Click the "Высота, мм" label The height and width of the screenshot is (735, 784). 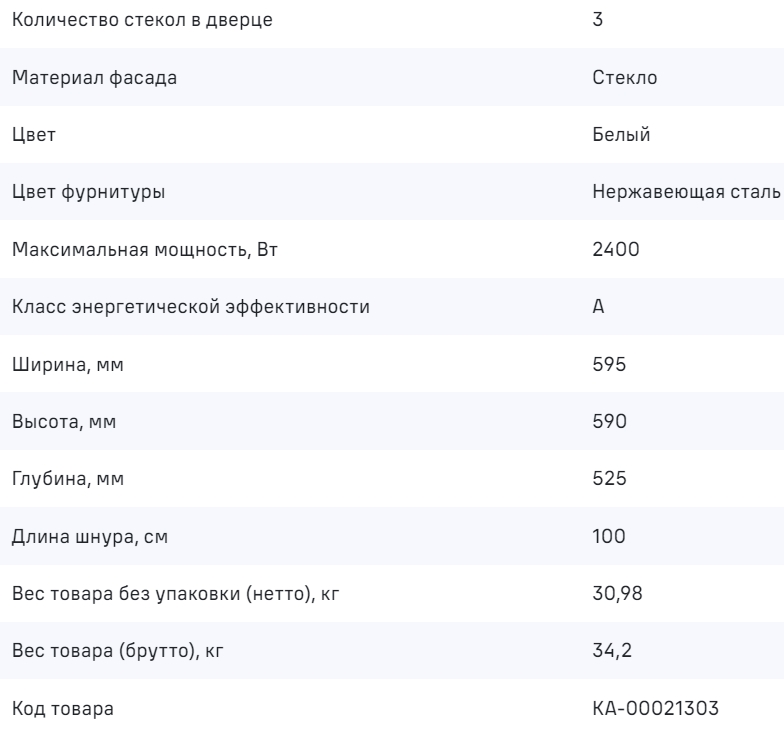click(64, 422)
